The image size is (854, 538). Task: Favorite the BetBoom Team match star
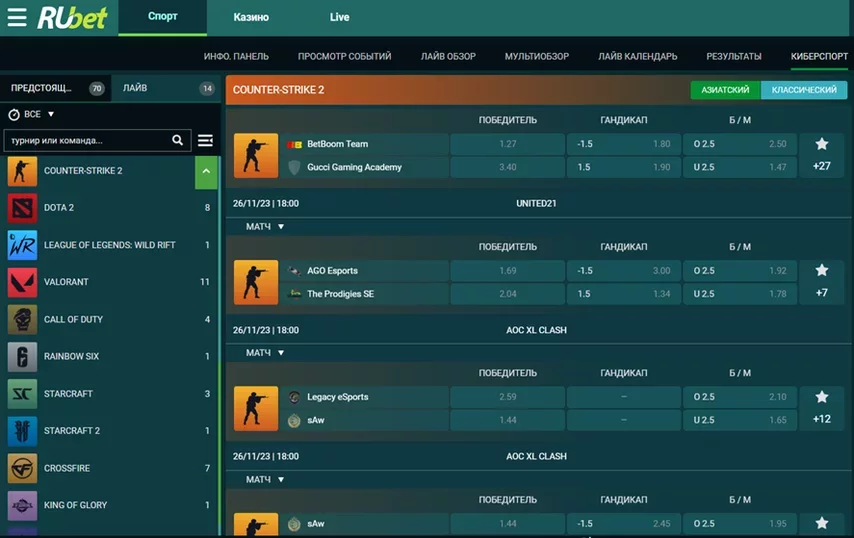[821, 144]
